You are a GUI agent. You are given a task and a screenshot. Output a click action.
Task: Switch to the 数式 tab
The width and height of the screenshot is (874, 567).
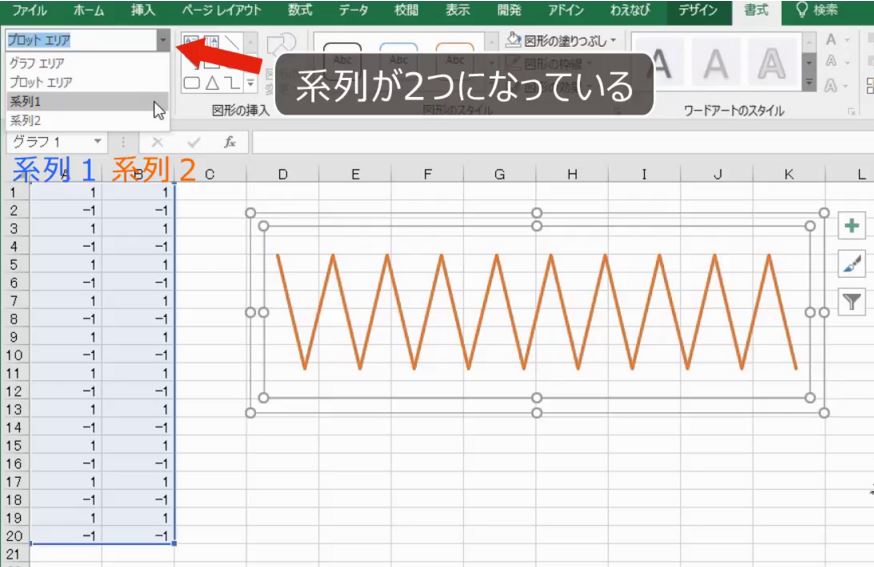(x=300, y=10)
